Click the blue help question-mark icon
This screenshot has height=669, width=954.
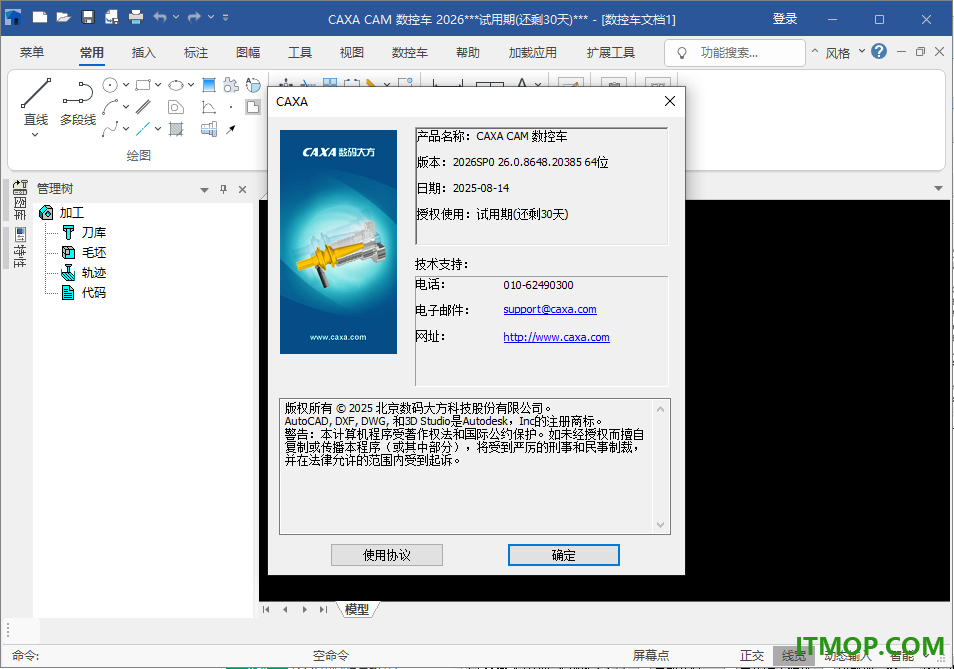tap(879, 52)
